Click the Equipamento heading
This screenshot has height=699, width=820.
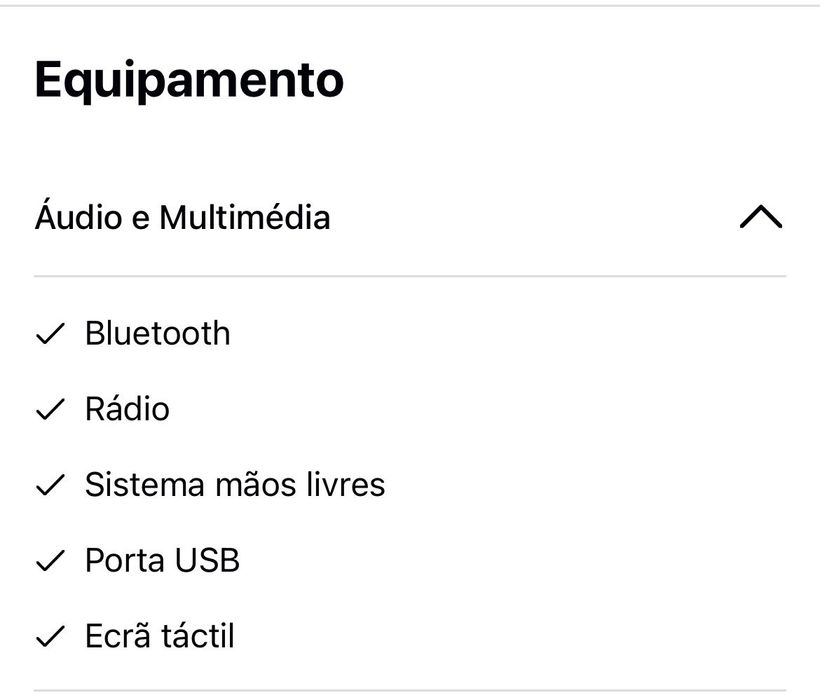(189, 79)
